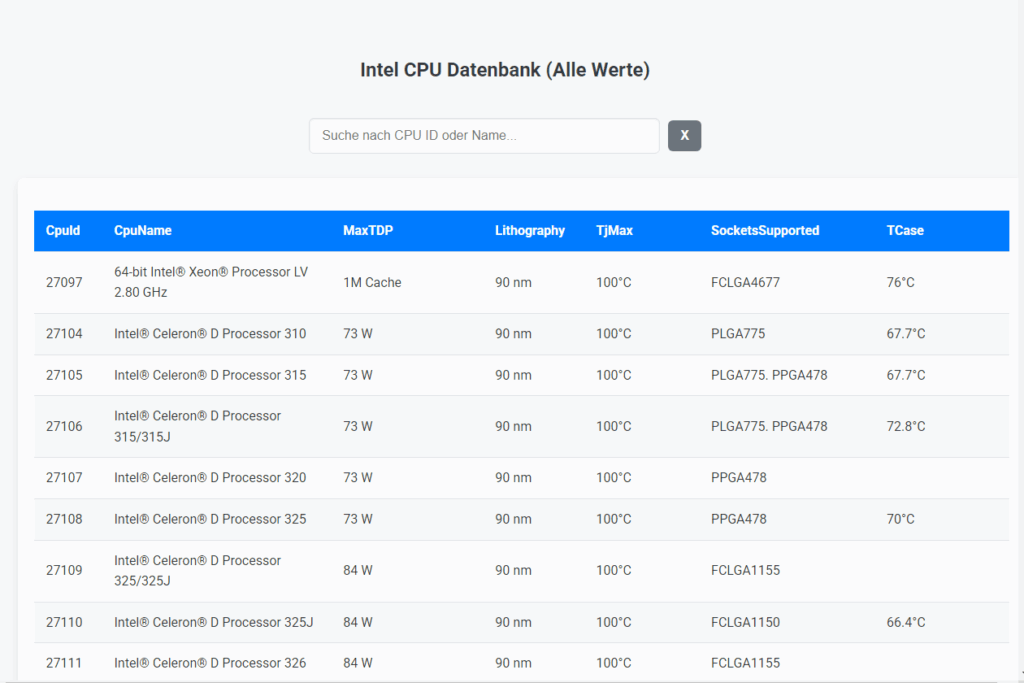Select Celeron D Processor 315 name
The width and height of the screenshot is (1024, 683).
tap(210, 375)
